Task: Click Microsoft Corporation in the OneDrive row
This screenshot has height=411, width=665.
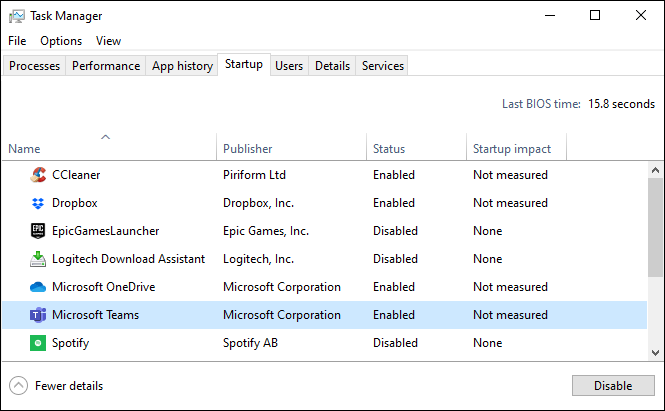Action: point(282,287)
